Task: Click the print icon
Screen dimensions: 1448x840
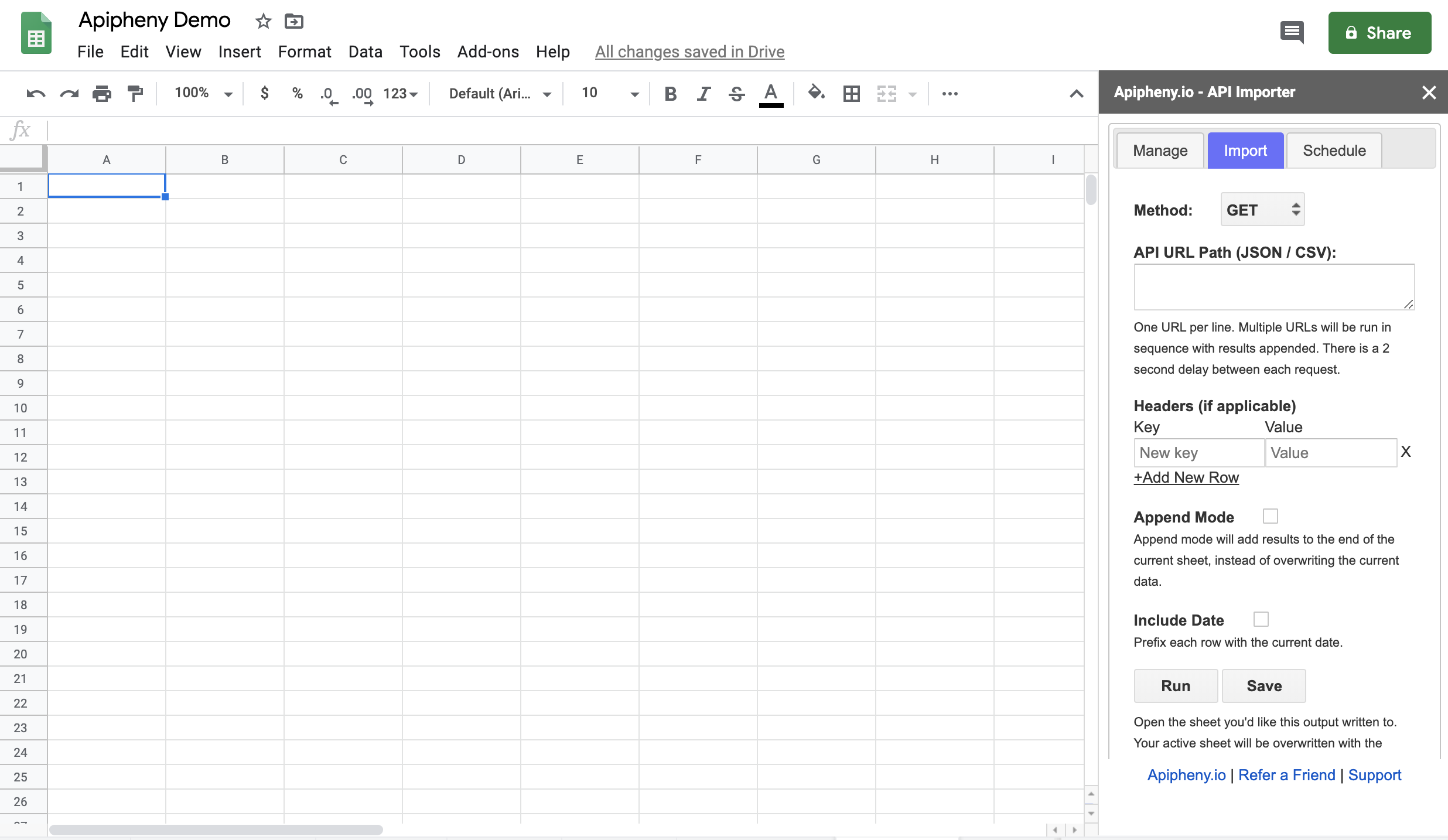Action: click(x=102, y=94)
